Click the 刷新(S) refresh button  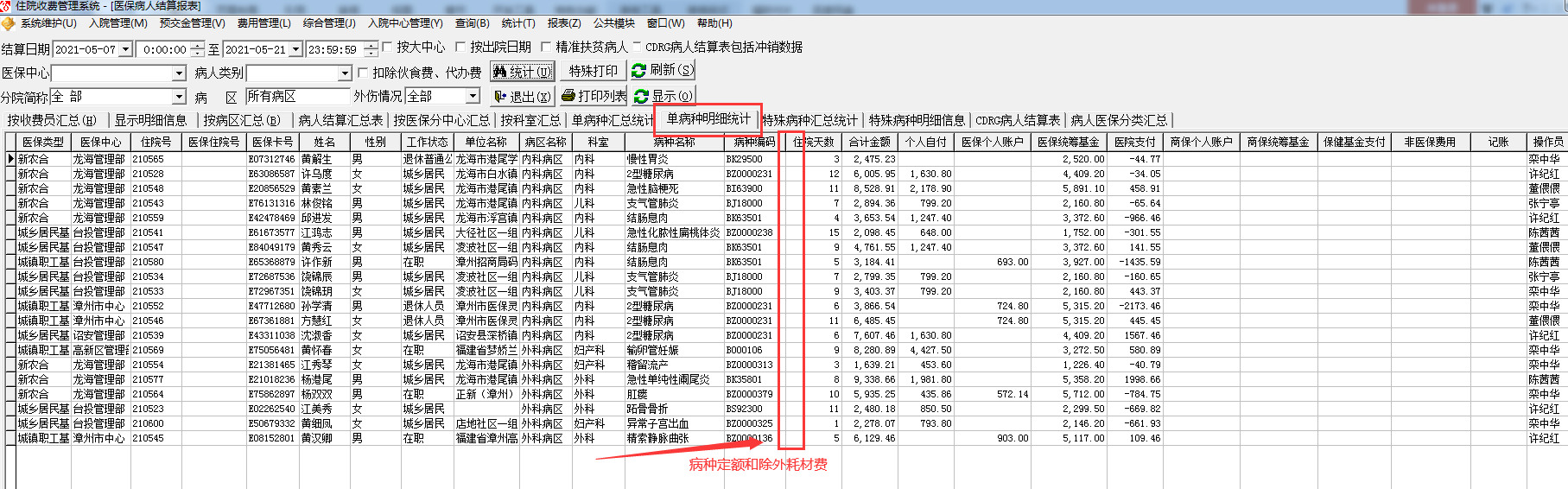tap(662, 70)
